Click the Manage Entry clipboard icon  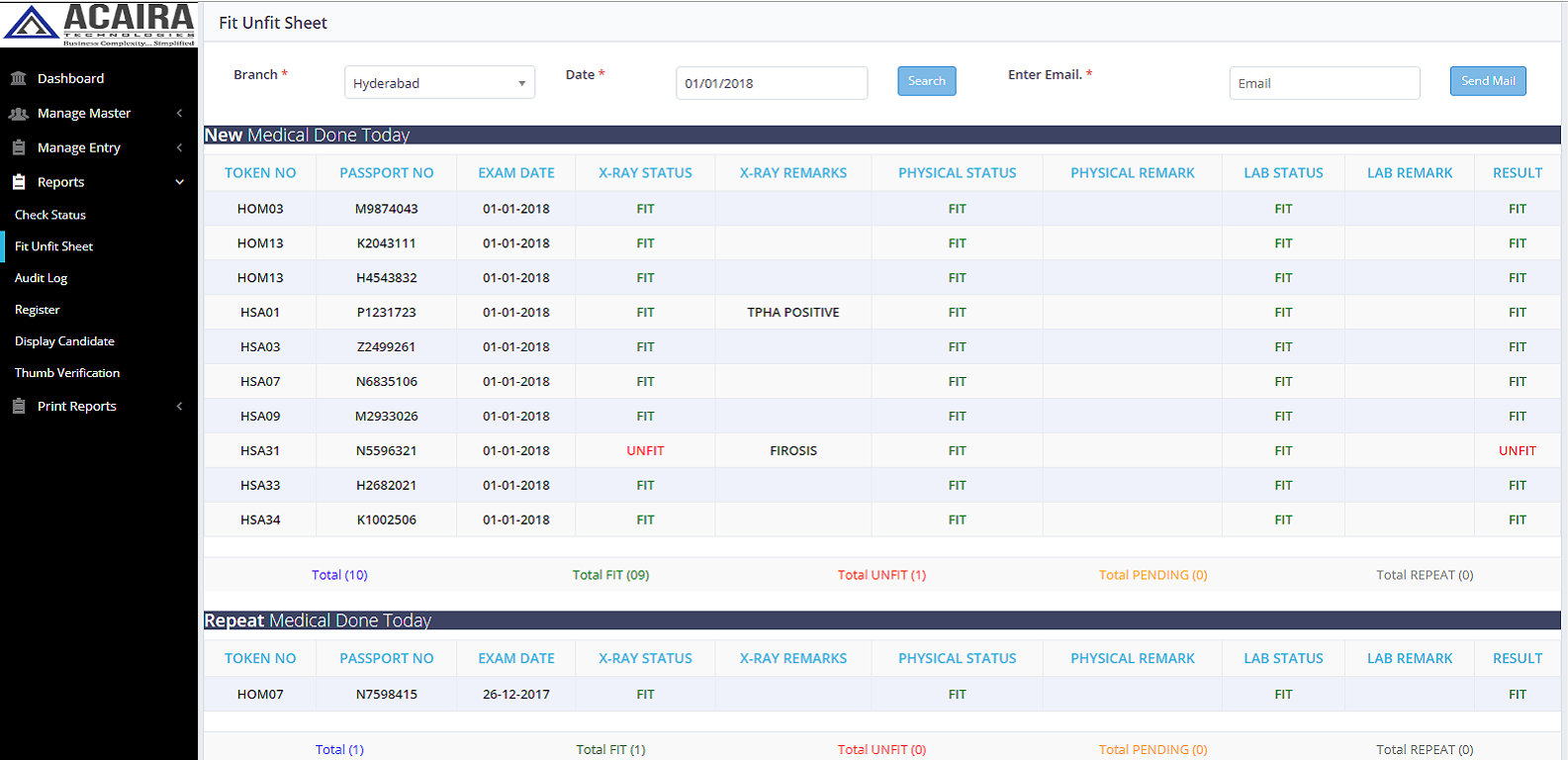18,147
